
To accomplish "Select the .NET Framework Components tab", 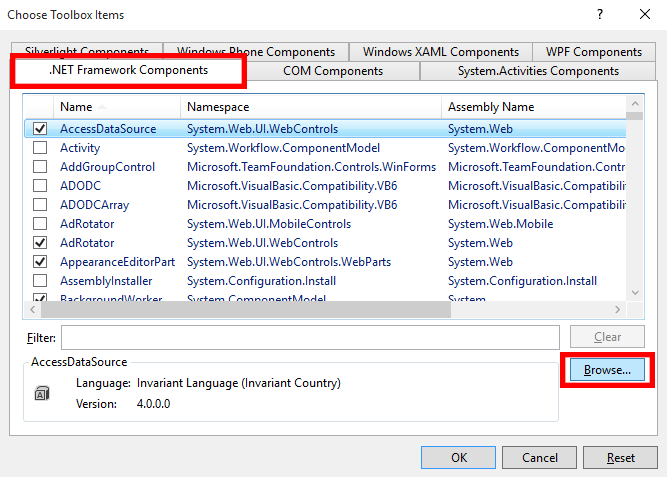I will point(128,70).
